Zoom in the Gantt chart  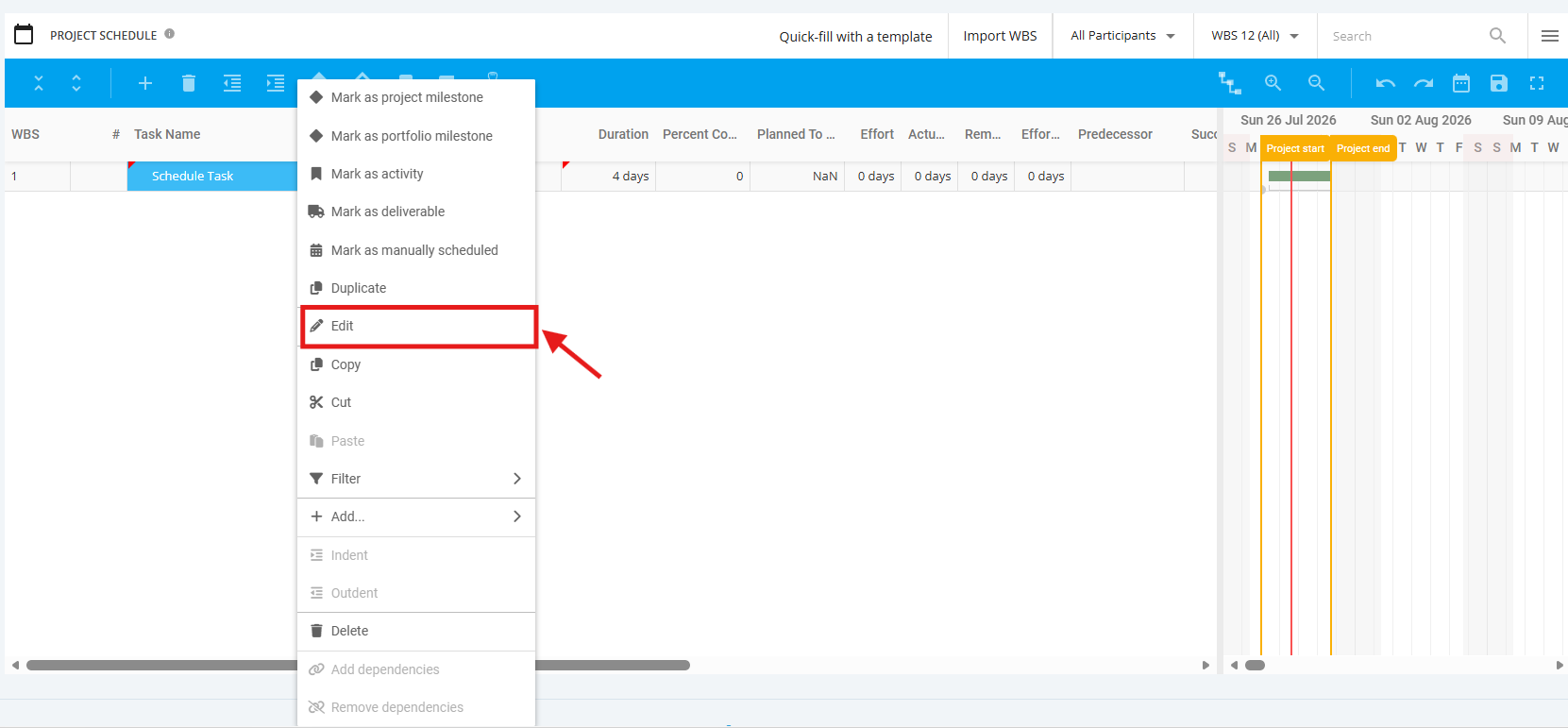point(1273,83)
